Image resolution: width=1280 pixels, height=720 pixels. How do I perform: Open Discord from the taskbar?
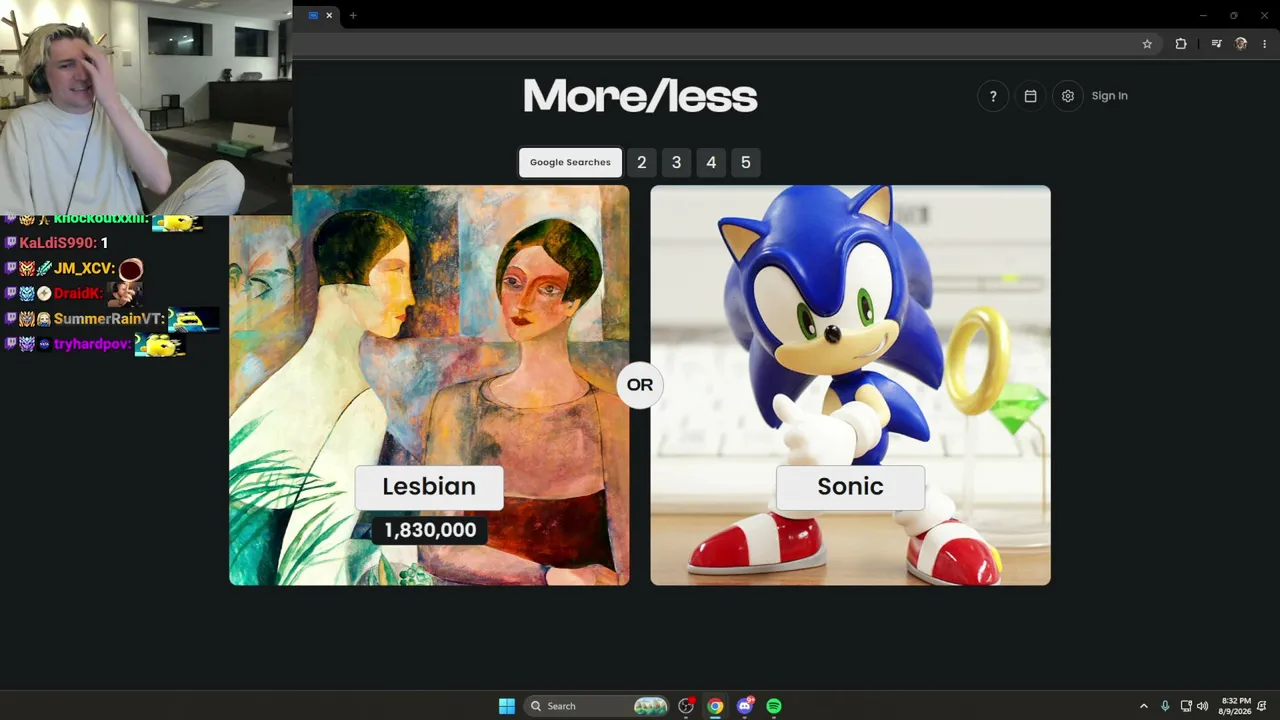point(745,706)
